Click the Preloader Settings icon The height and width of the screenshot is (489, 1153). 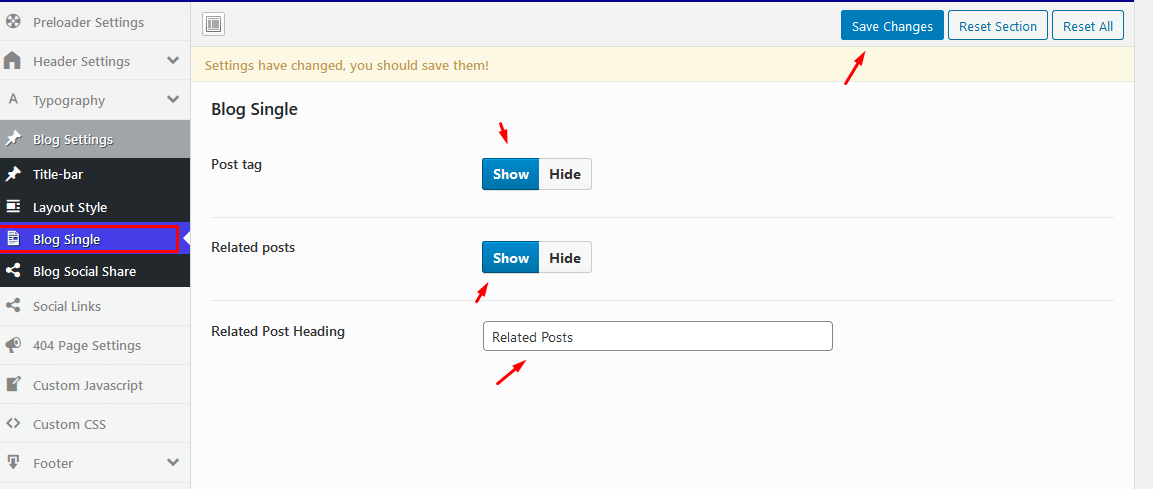pyautogui.click(x=13, y=22)
